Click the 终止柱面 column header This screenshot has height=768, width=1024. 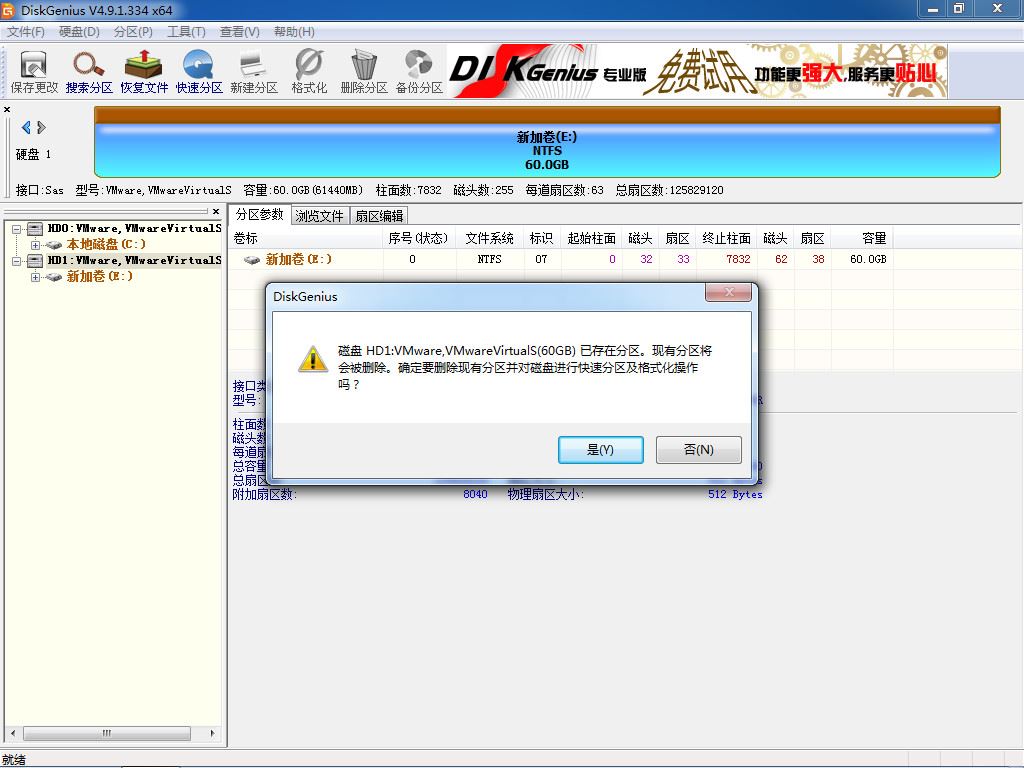726,238
